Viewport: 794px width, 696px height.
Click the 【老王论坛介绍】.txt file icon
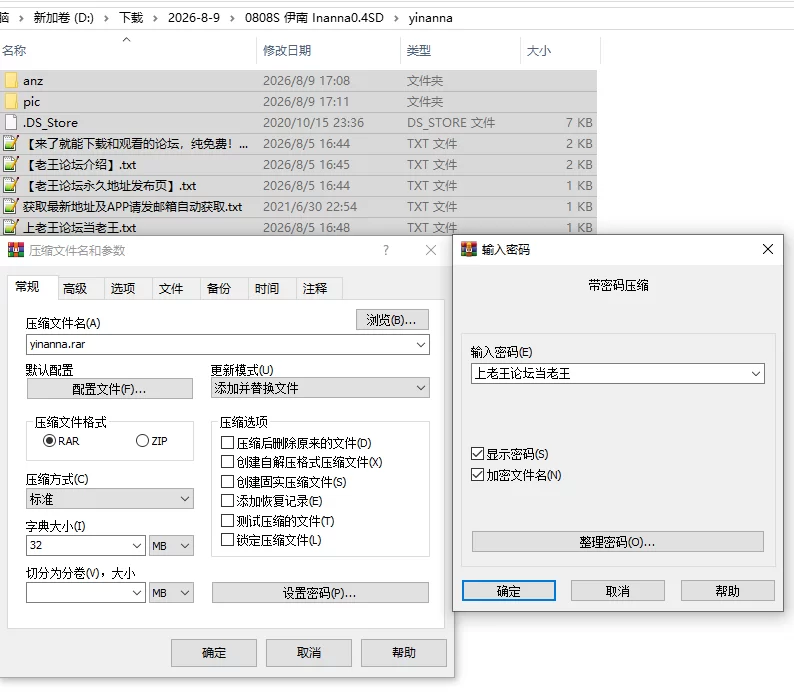point(11,165)
